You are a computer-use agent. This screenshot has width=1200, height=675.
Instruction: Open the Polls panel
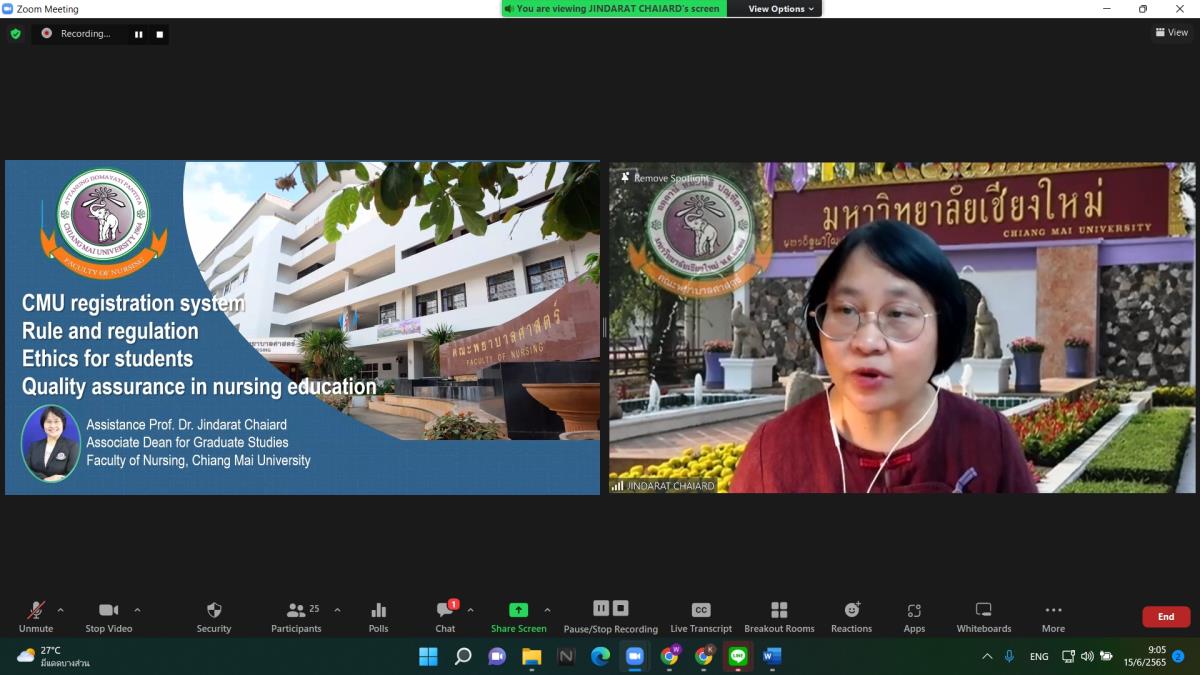click(378, 616)
